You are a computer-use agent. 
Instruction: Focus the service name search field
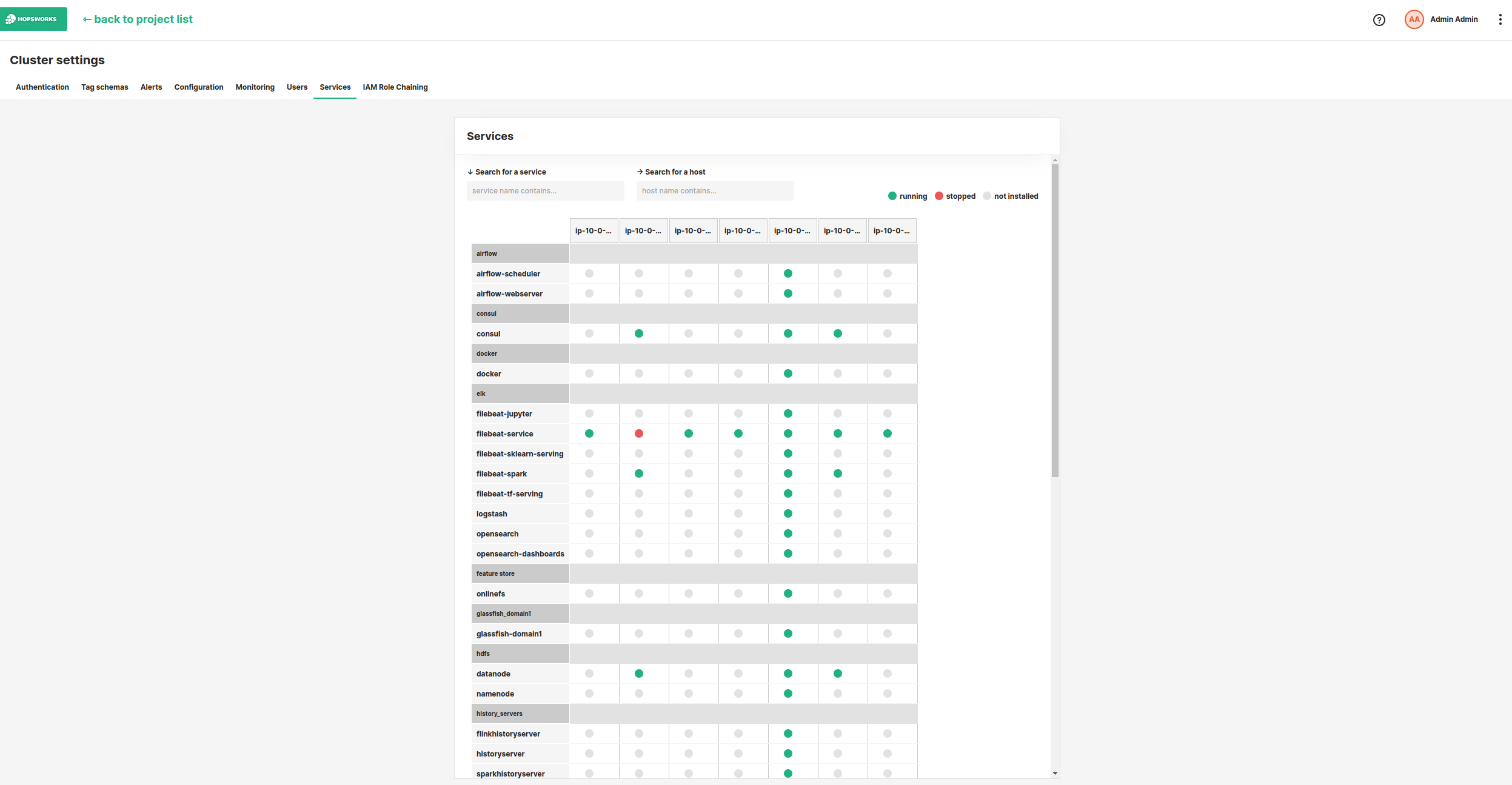click(x=544, y=191)
